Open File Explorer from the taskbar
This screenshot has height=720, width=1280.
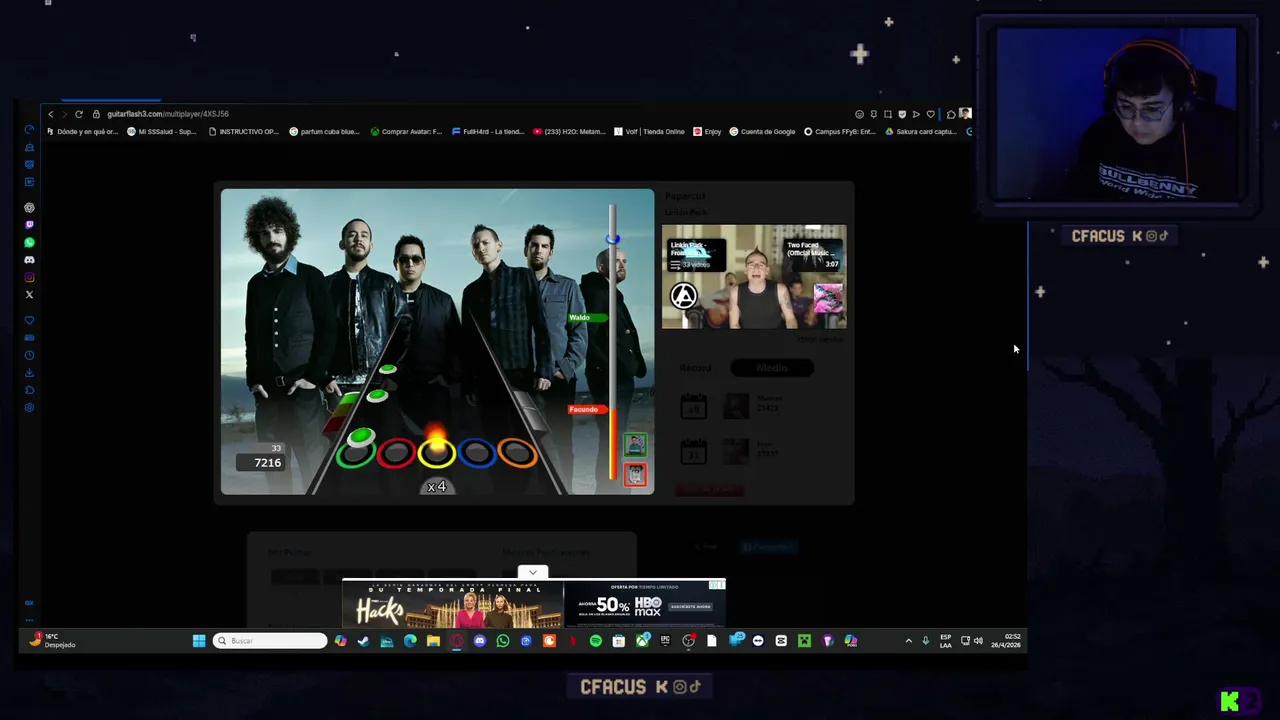tap(433, 641)
